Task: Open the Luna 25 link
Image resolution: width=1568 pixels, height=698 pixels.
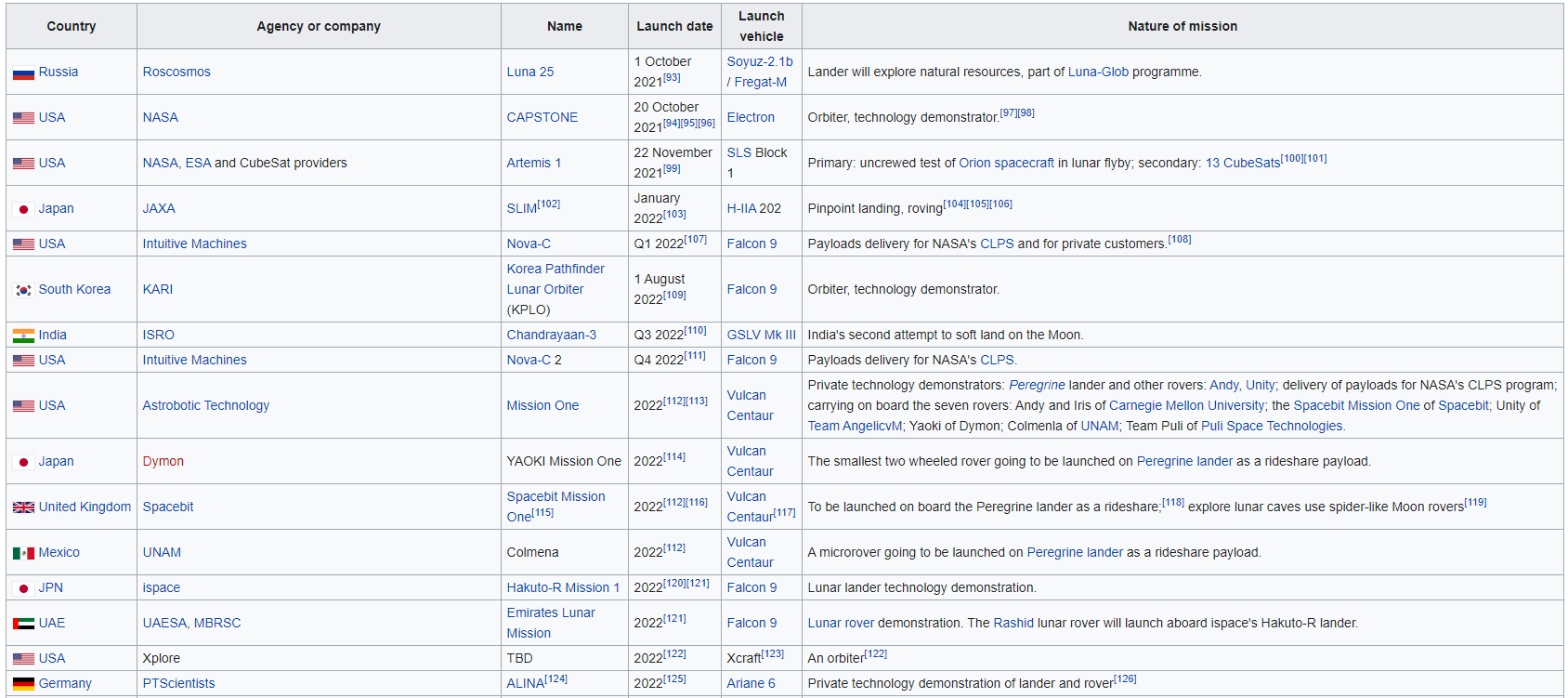Action: [530, 72]
